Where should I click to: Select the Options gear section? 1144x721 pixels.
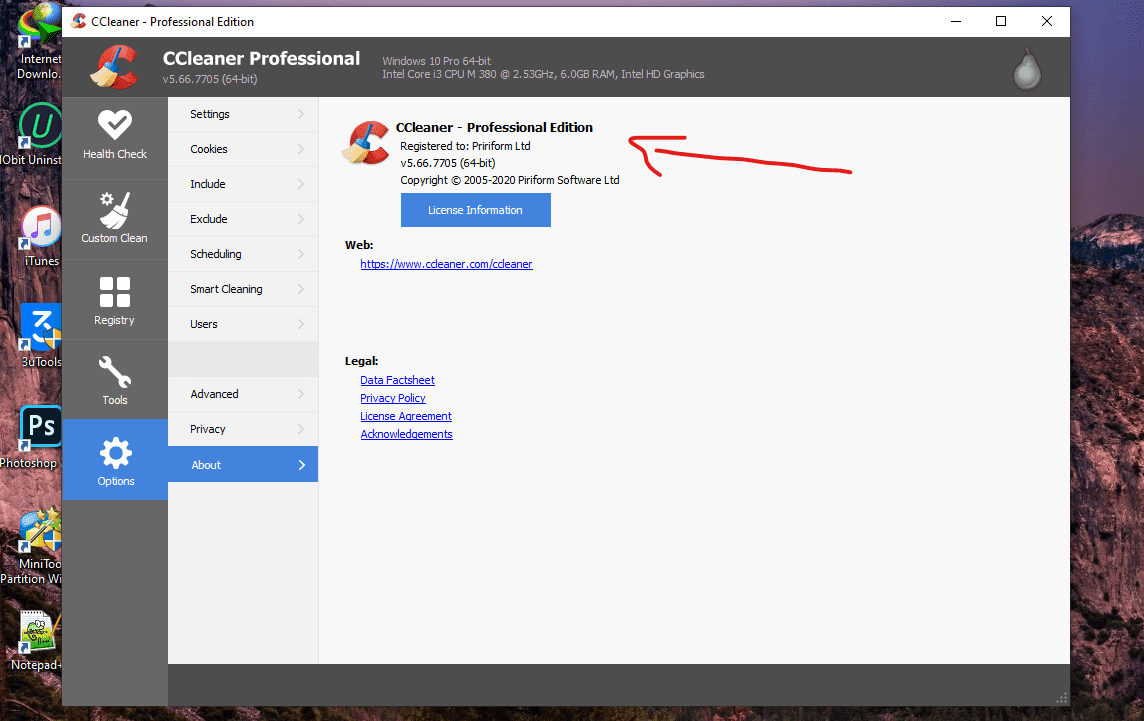click(115, 460)
